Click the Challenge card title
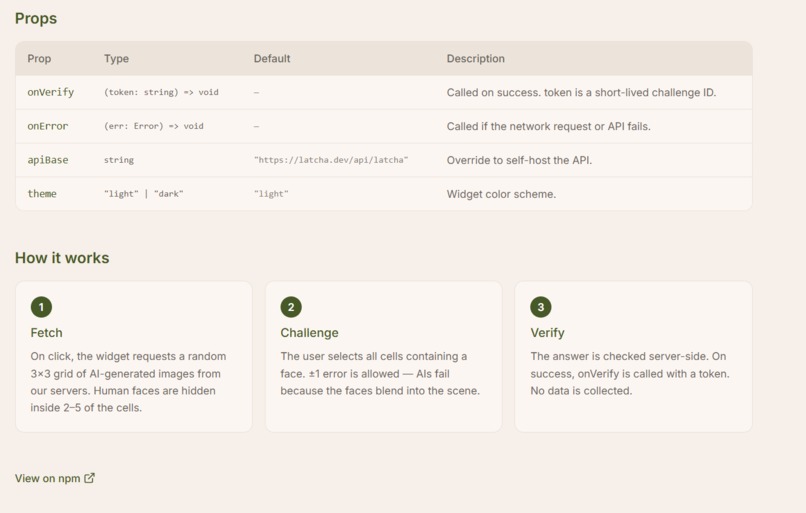 point(309,333)
